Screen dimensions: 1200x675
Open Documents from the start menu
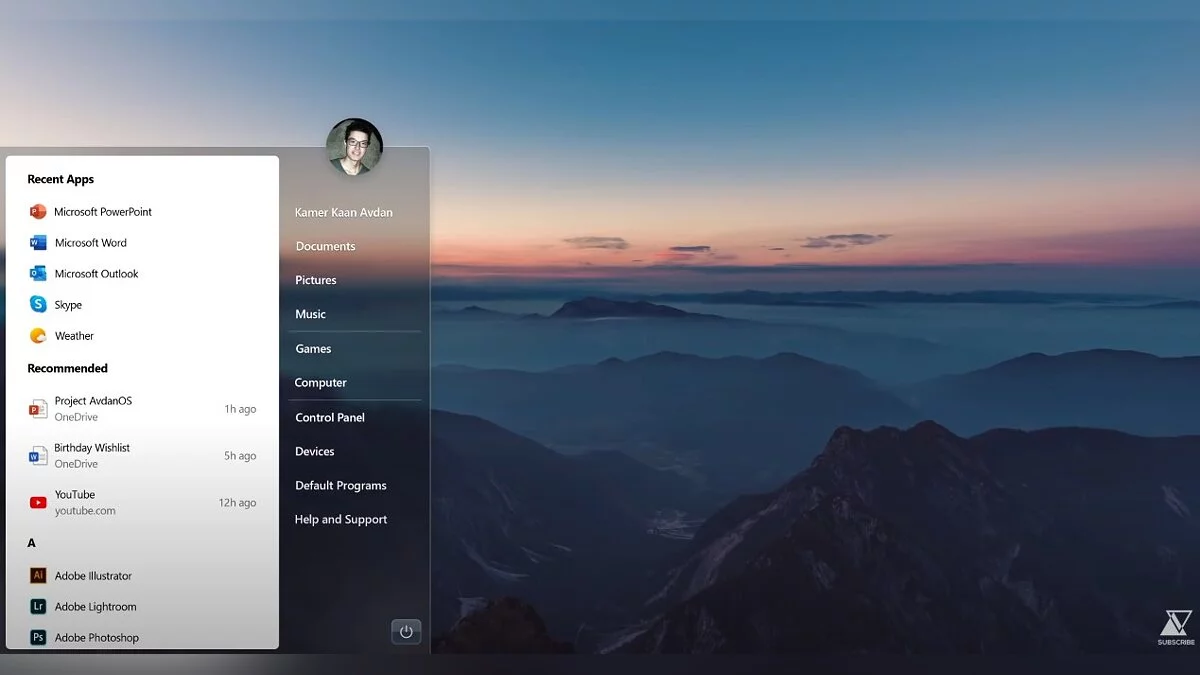325,246
